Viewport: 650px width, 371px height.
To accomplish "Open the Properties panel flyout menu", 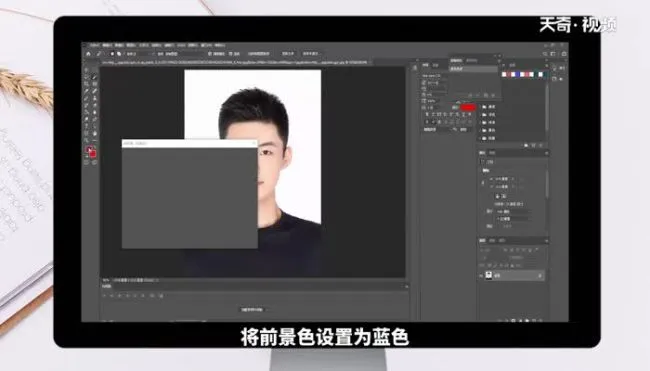I will (546, 153).
